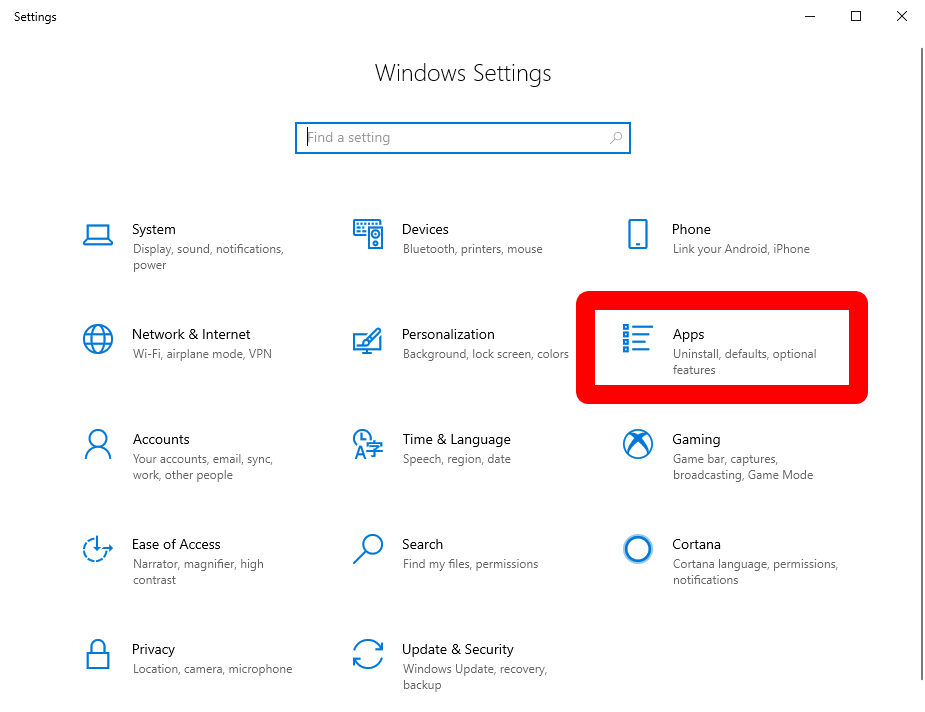Maximize the Settings window

click(856, 17)
